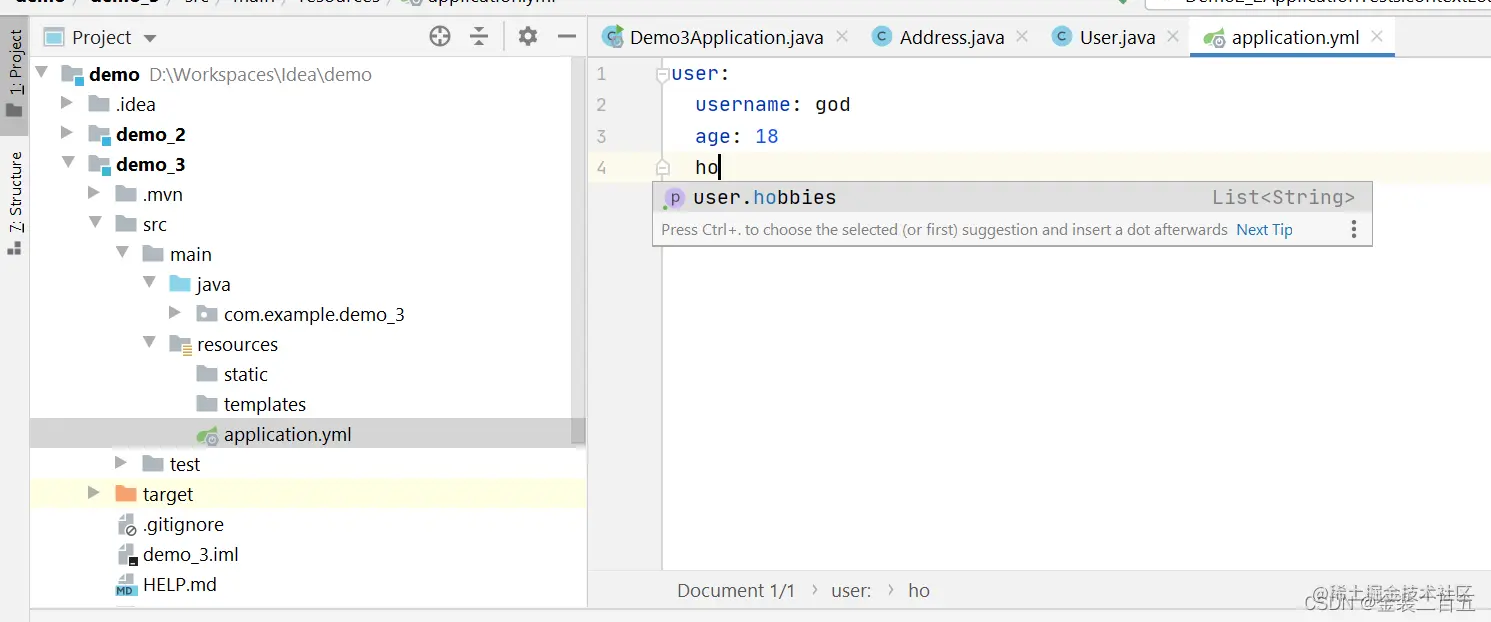The image size is (1491, 622).
Task: Expand the .idea folder
Action: (67, 103)
